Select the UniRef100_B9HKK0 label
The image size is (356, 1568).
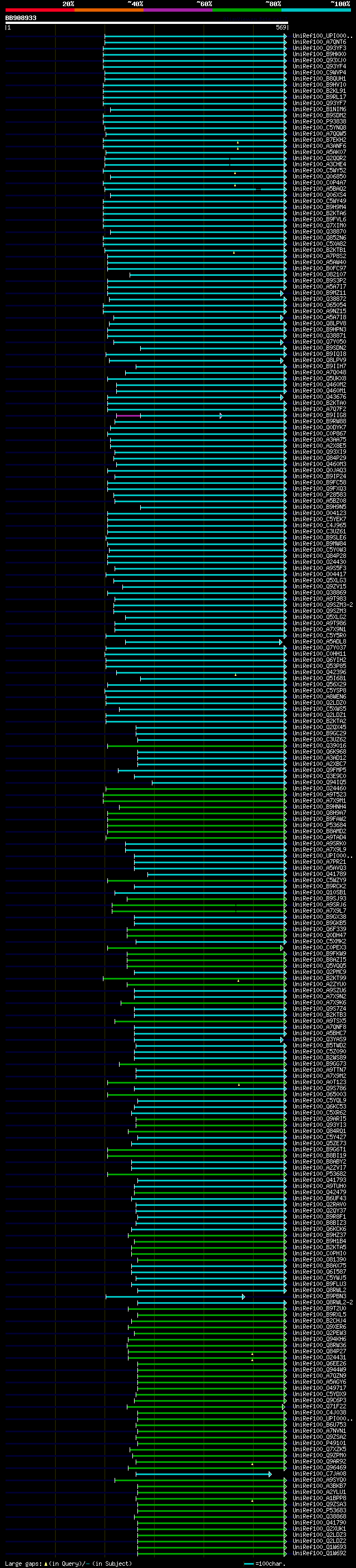tap(319, 54)
